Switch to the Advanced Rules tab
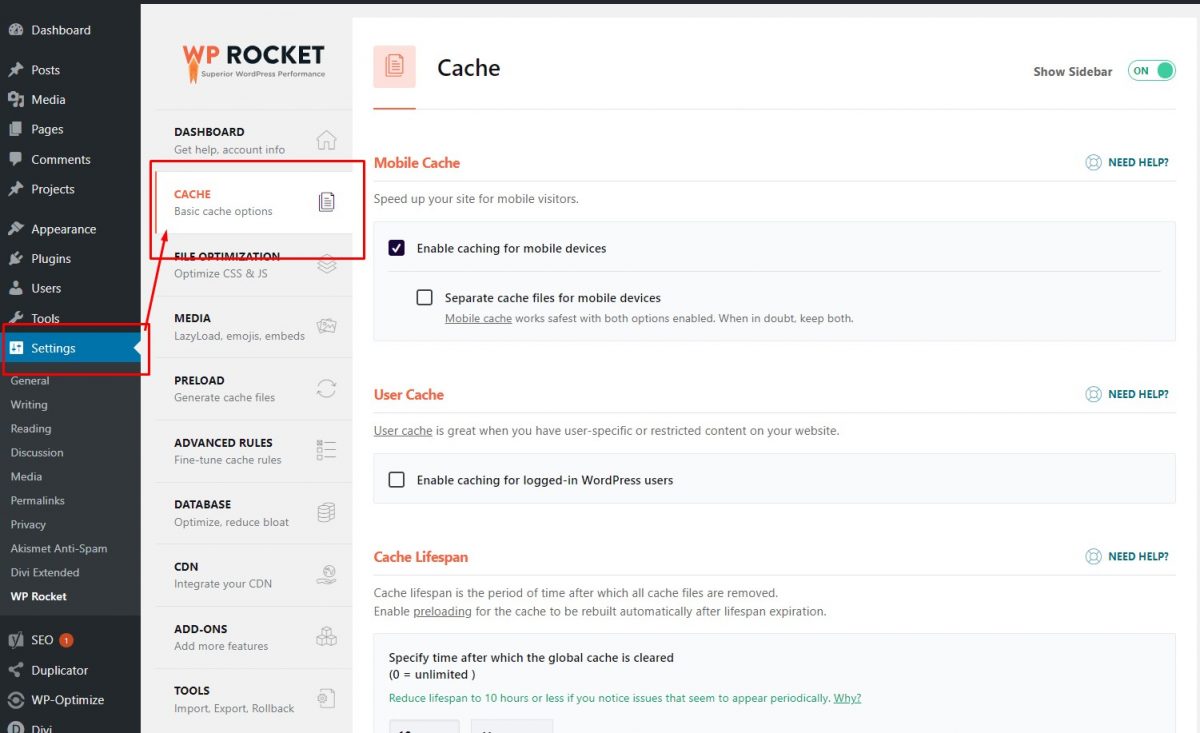The image size is (1200, 733). (x=253, y=451)
